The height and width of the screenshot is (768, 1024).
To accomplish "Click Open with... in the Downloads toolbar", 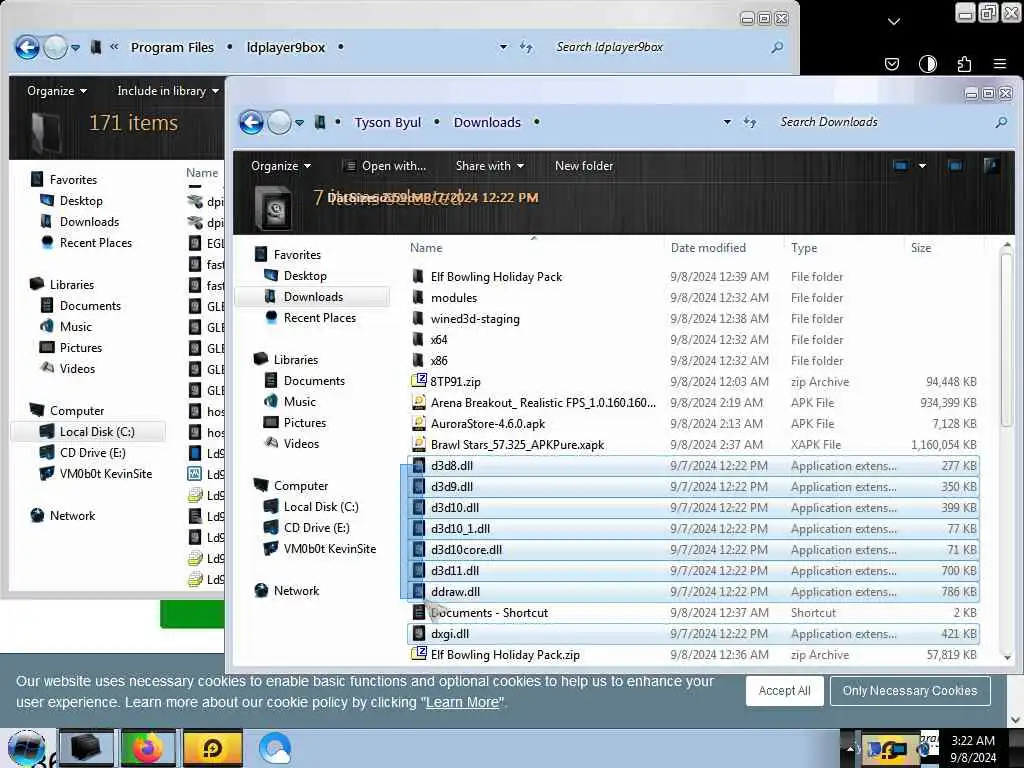I will 385,166.
